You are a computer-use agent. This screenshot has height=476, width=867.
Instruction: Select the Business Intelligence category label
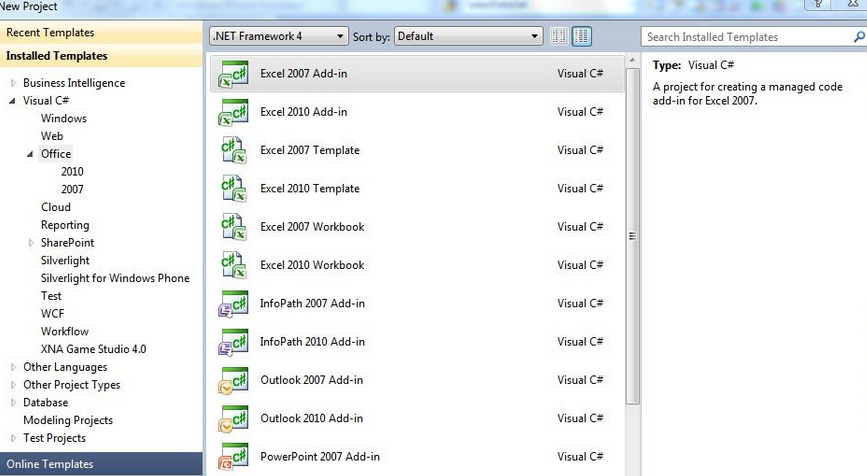tap(74, 83)
